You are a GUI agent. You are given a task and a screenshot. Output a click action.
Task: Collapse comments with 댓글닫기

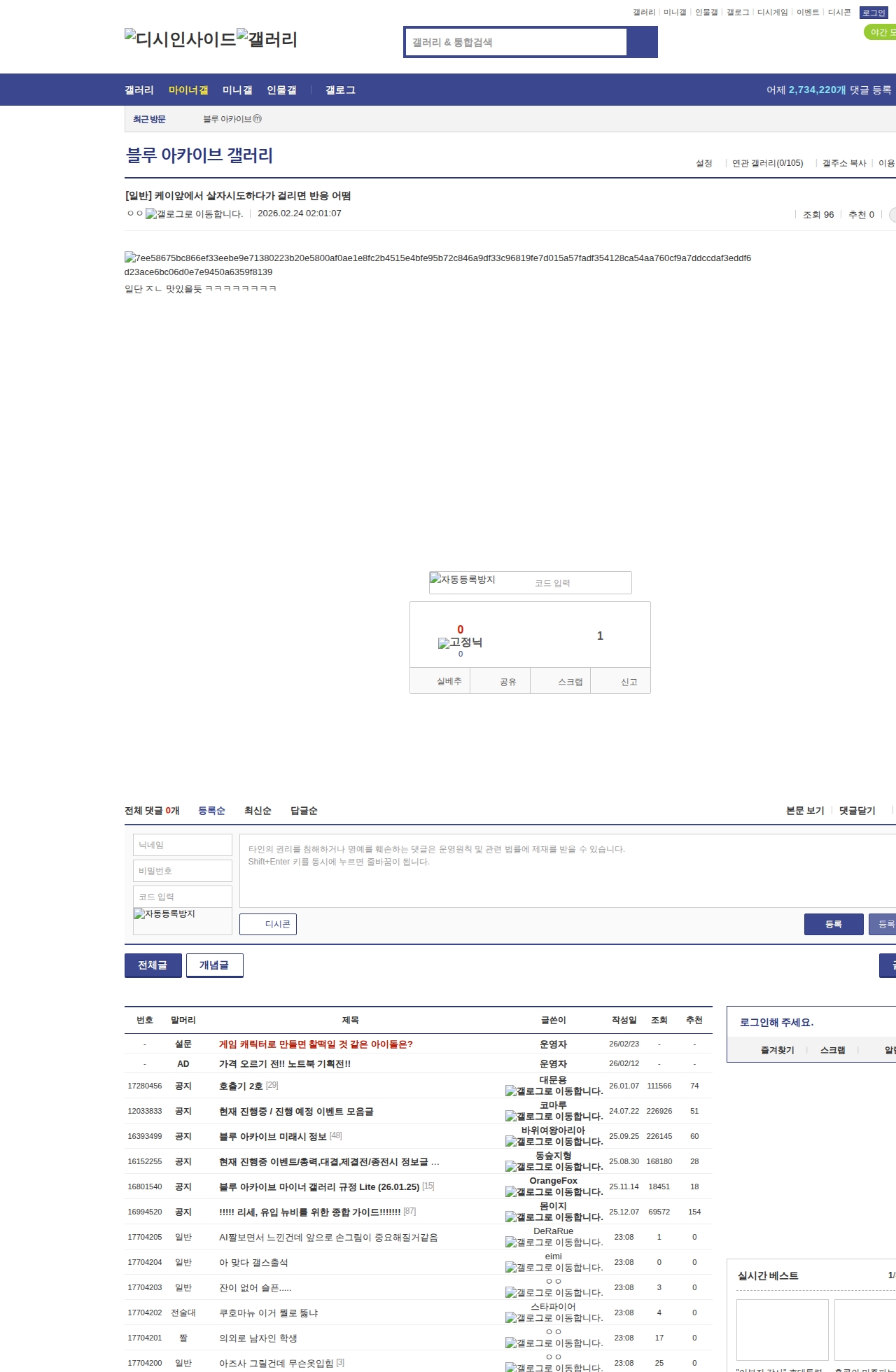click(x=857, y=811)
